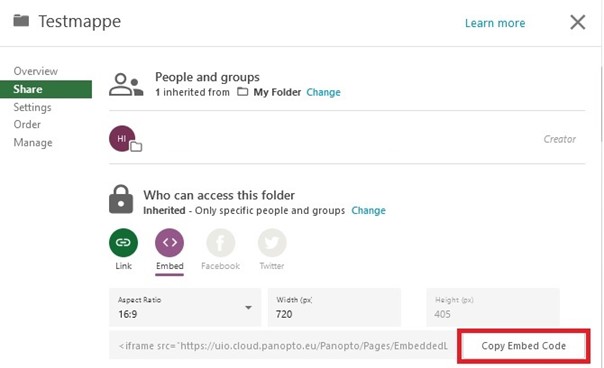Select the Embed share icon

point(169,242)
